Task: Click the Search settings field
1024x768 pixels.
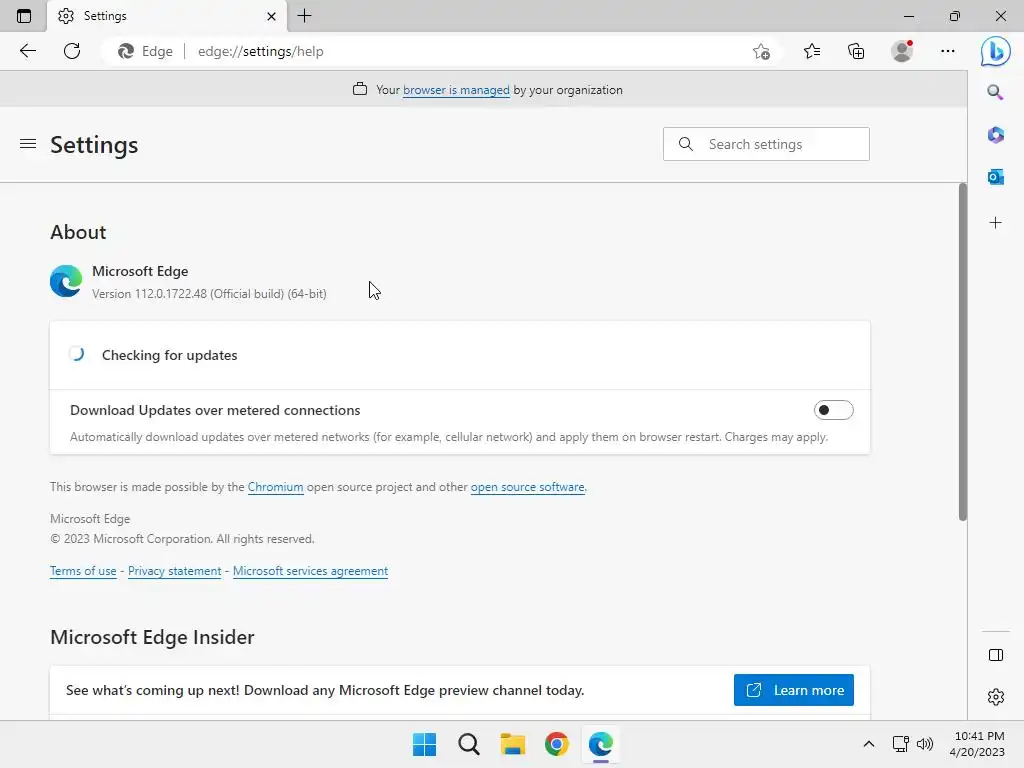Action: point(766,144)
